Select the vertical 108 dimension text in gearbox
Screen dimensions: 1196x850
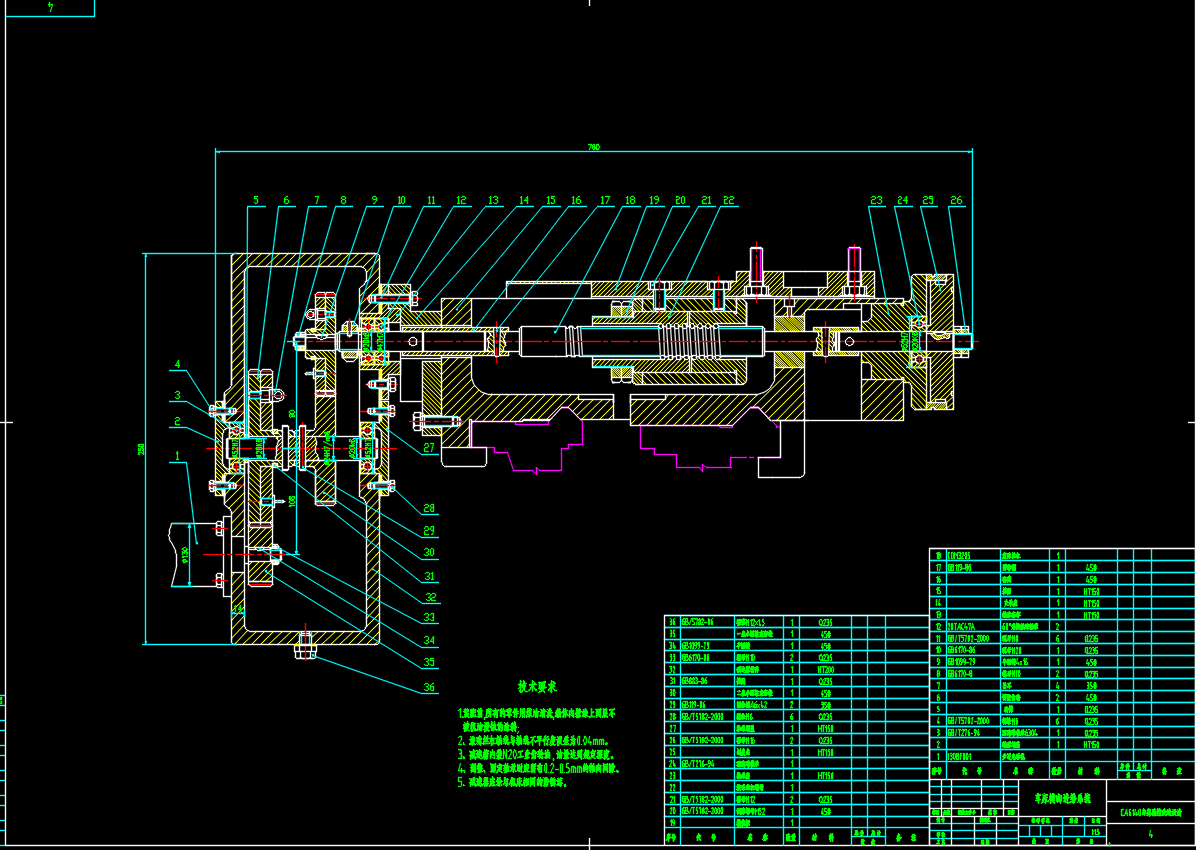click(x=292, y=500)
